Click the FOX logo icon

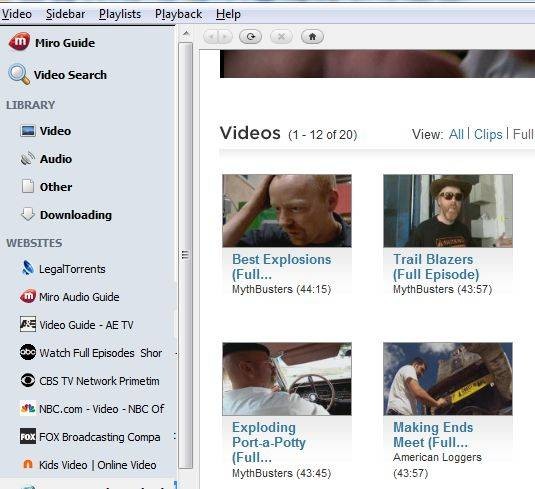coord(28,436)
